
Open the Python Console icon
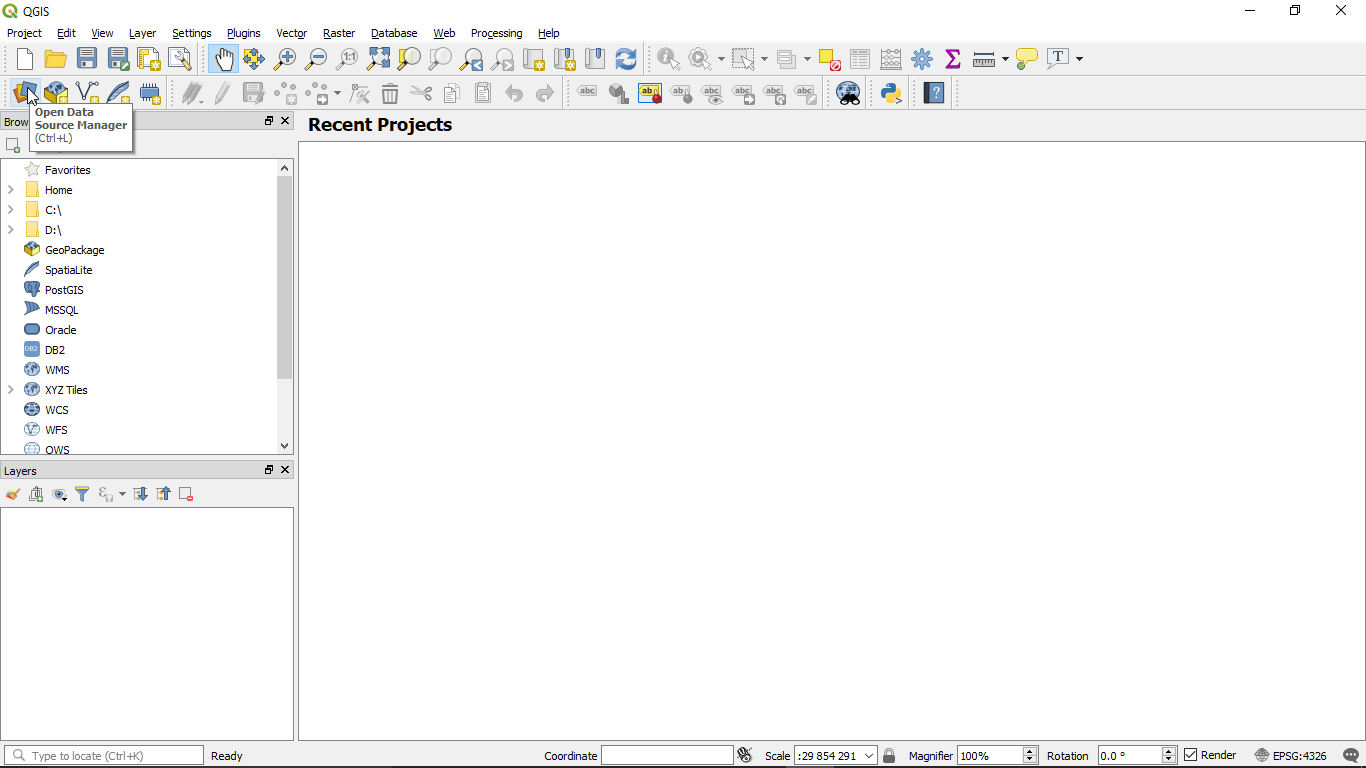click(891, 94)
